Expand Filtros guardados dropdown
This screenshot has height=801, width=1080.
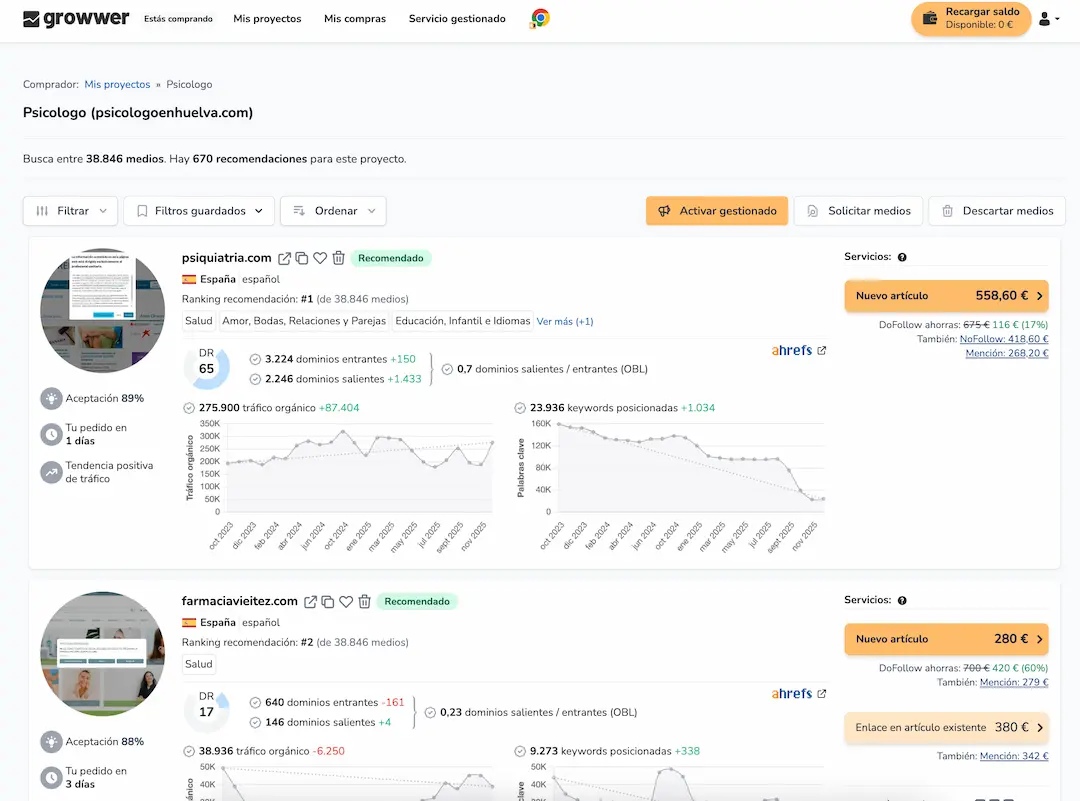coord(199,211)
